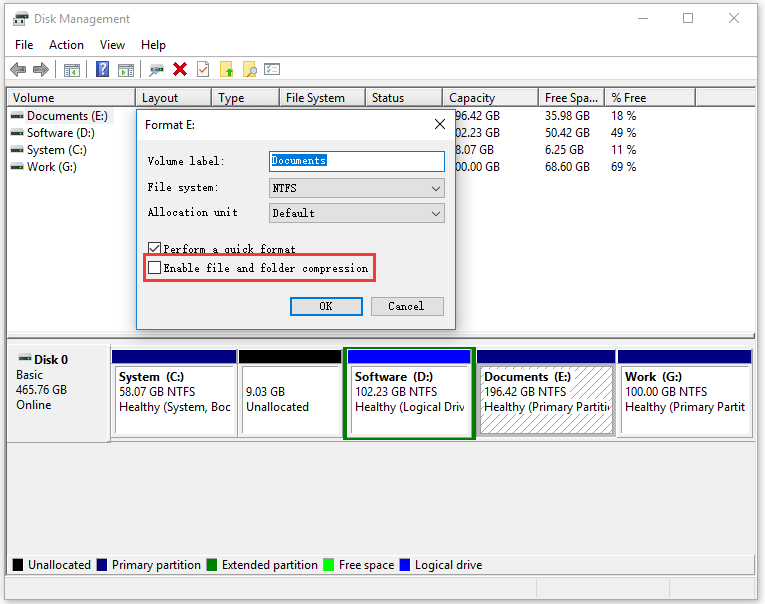Uncheck Perform a quick format
This screenshot has width=765, height=604.
pyautogui.click(x=155, y=248)
